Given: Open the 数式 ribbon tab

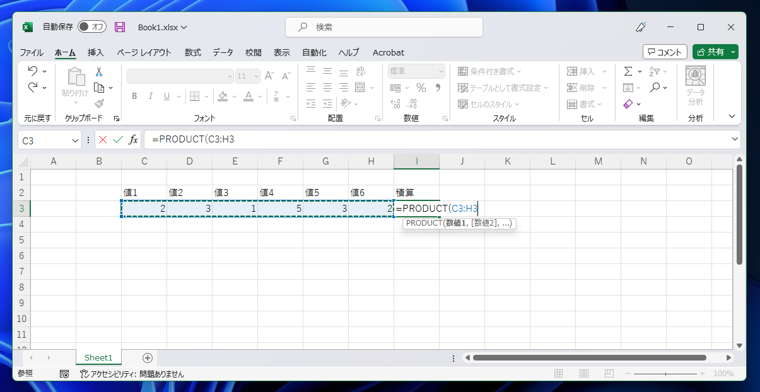Looking at the screenshot, I should coord(192,52).
